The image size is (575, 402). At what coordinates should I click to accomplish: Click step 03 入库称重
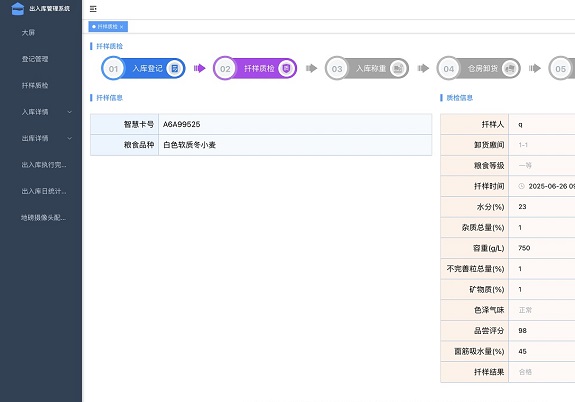(367, 68)
